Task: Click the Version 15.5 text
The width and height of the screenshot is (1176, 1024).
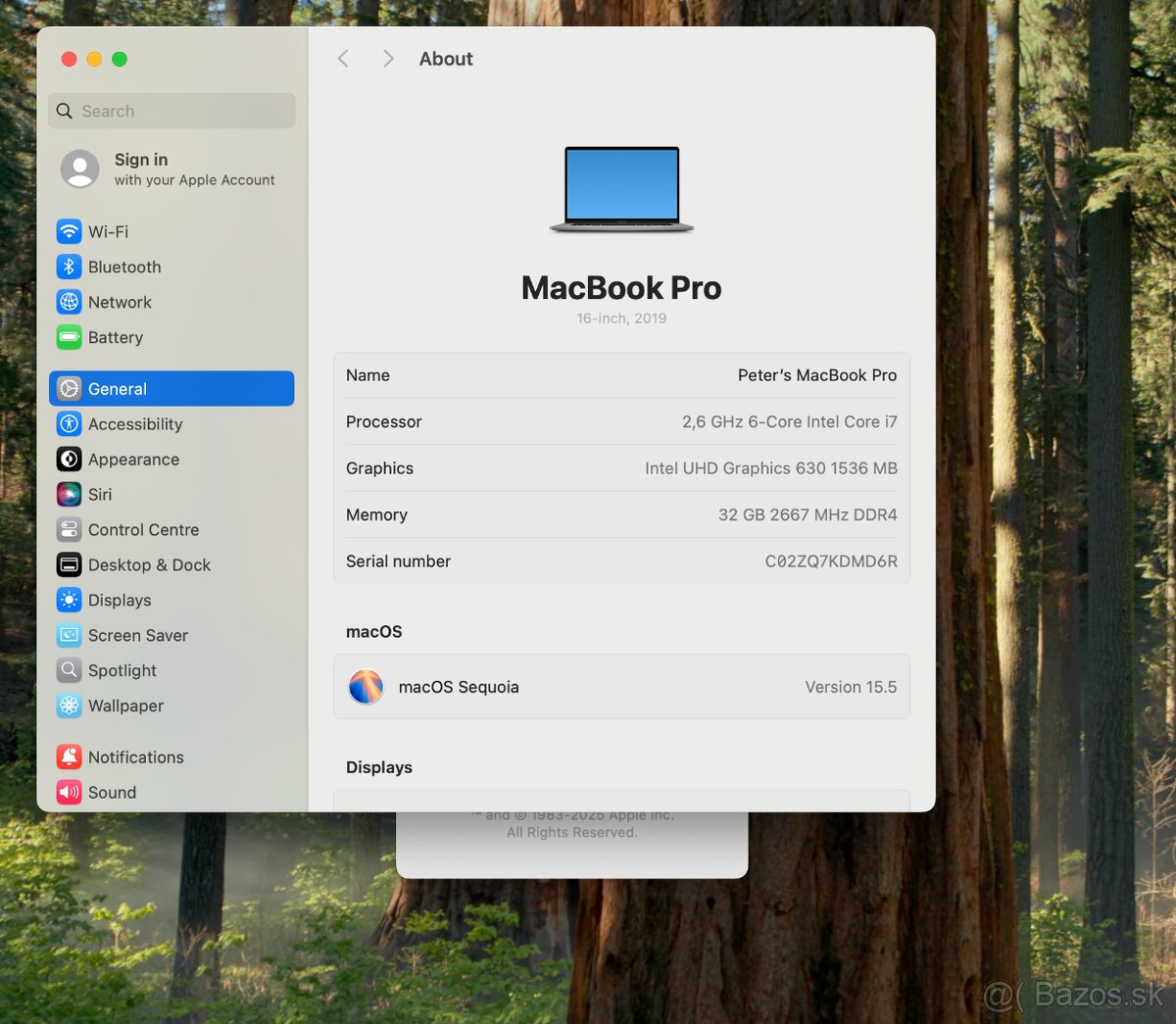Action: coord(851,687)
